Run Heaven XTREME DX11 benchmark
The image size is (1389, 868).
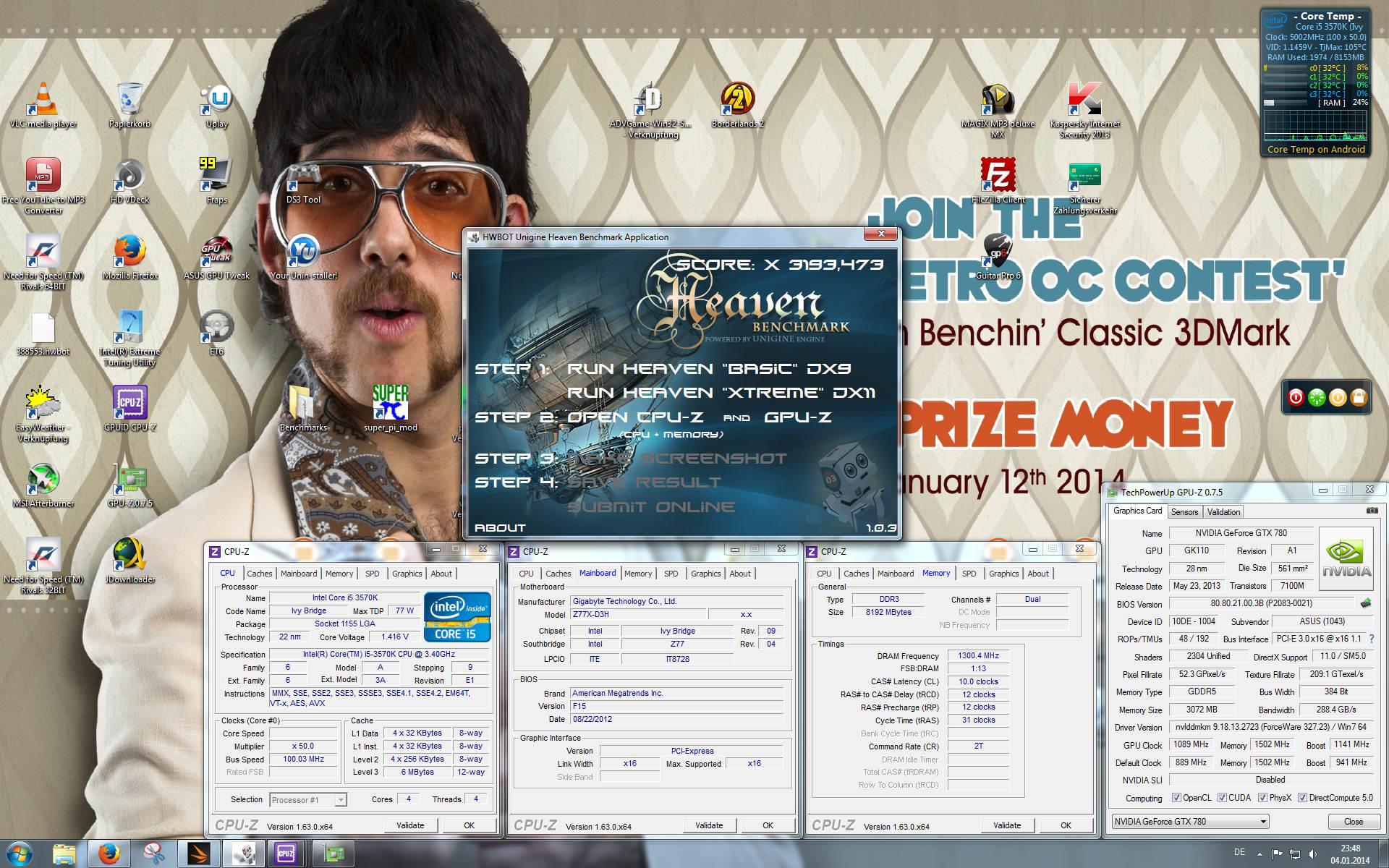coord(721,393)
